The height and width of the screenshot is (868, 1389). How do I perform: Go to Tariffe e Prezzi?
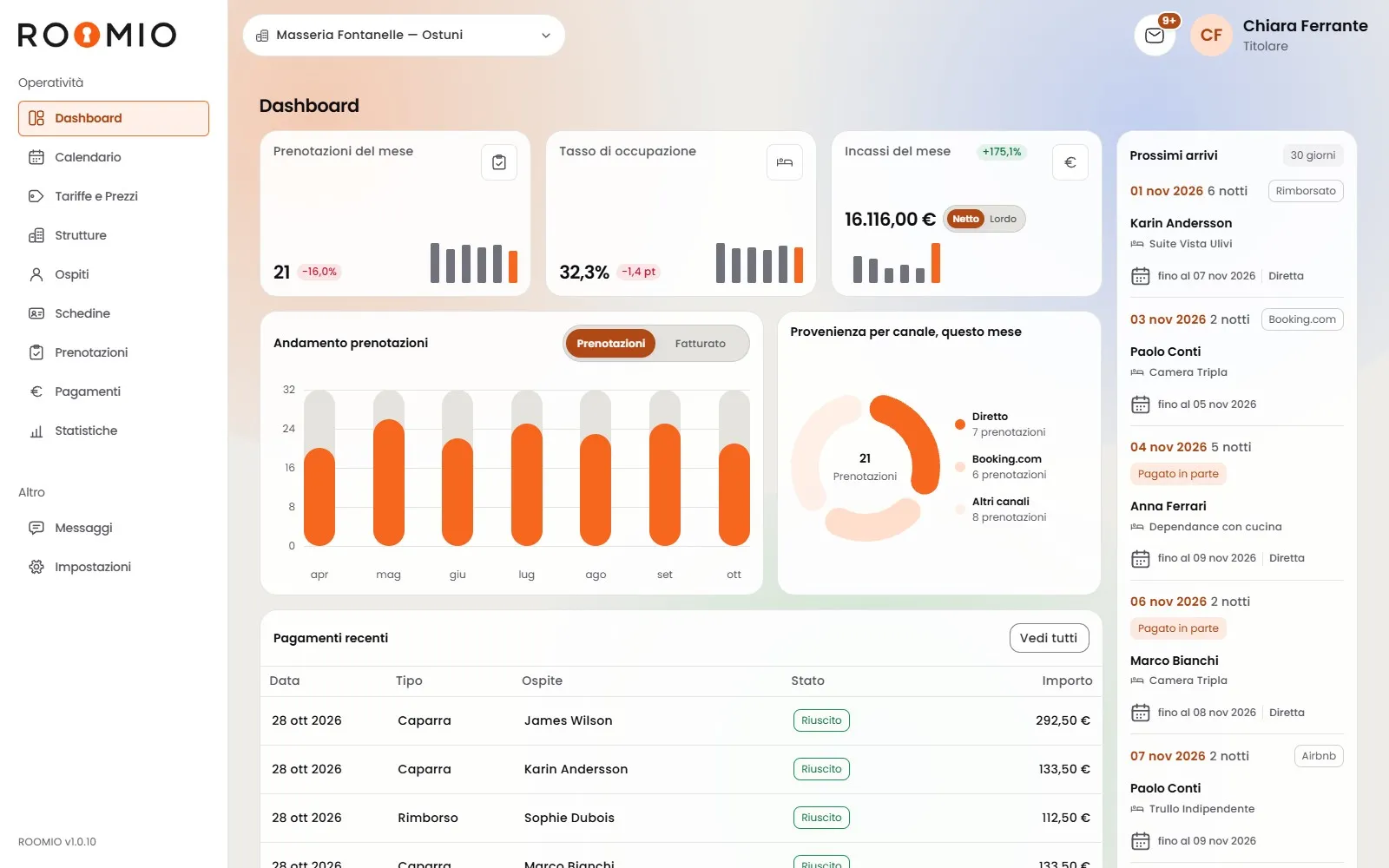[114, 196]
